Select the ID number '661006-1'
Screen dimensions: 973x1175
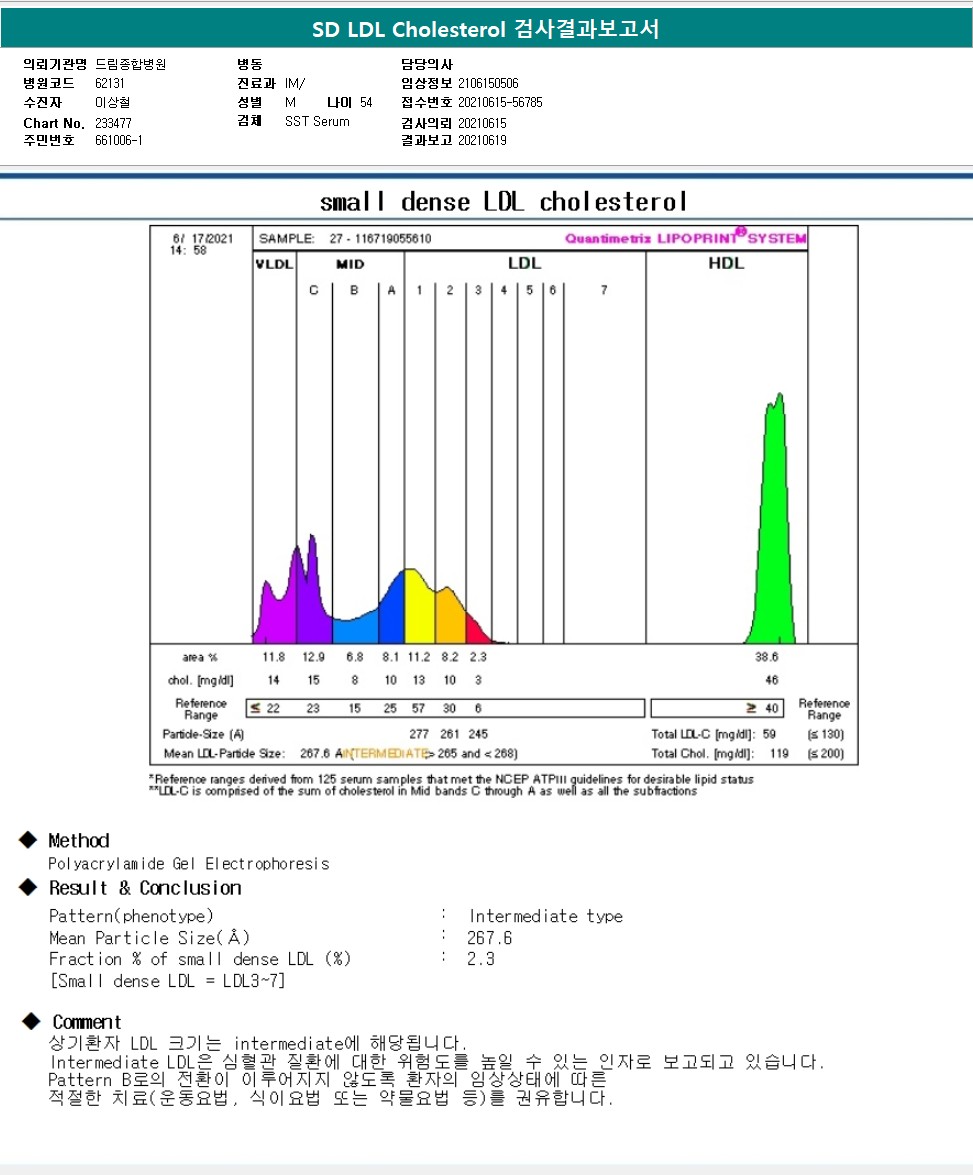click(x=118, y=140)
